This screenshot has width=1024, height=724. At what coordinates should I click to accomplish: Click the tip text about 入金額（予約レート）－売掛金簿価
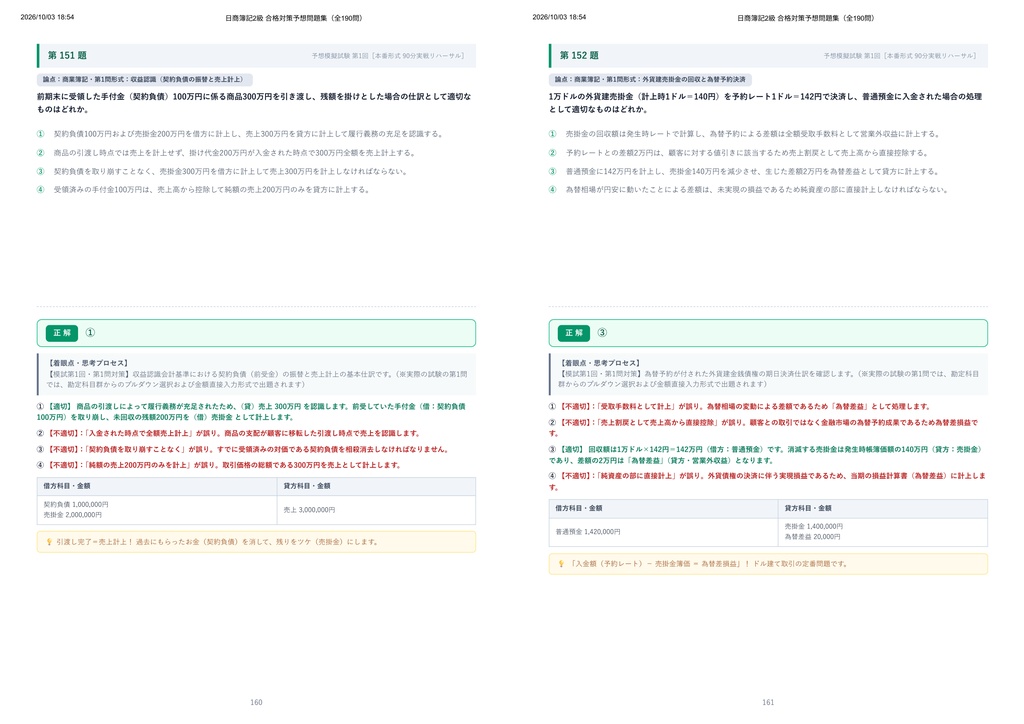[708, 564]
